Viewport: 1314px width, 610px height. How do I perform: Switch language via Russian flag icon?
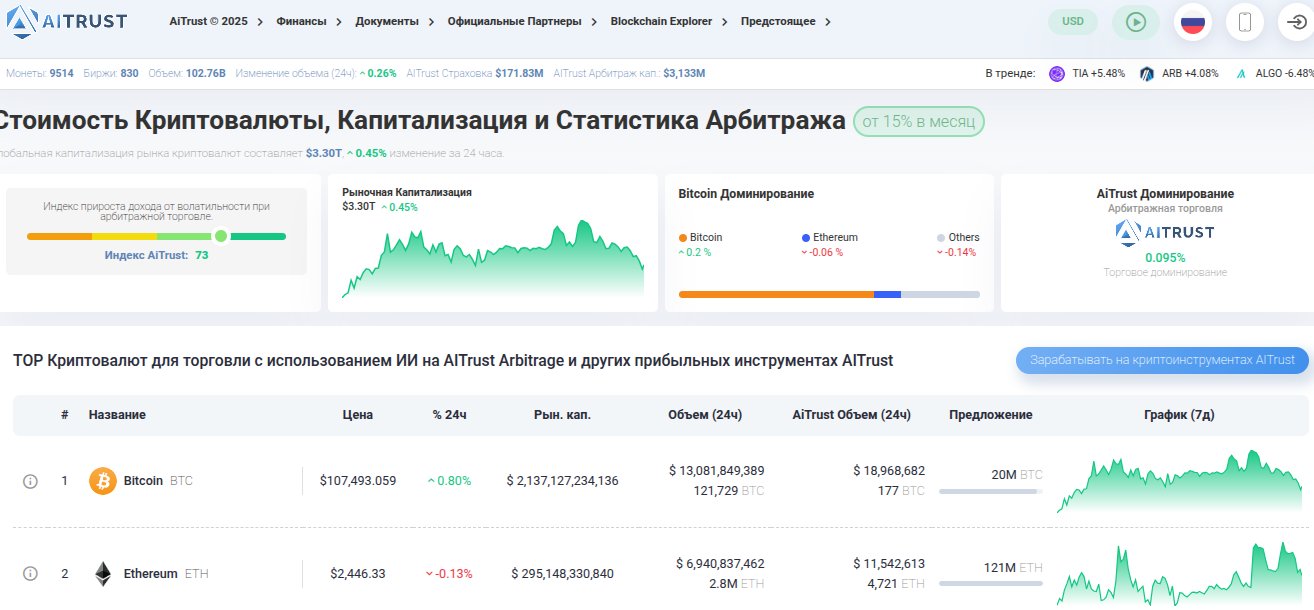click(1193, 22)
